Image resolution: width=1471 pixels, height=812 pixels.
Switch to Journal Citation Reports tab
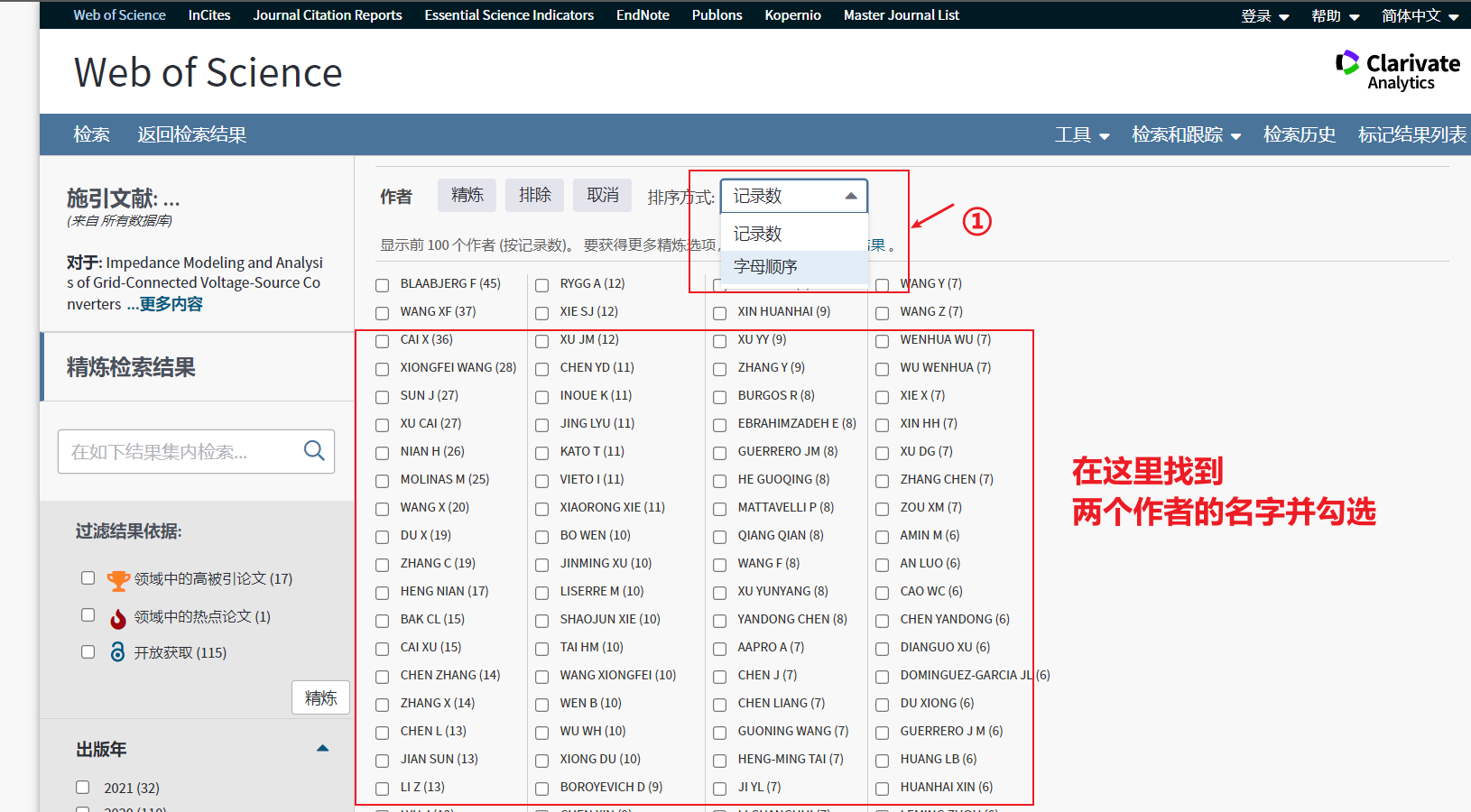point(328,14)
